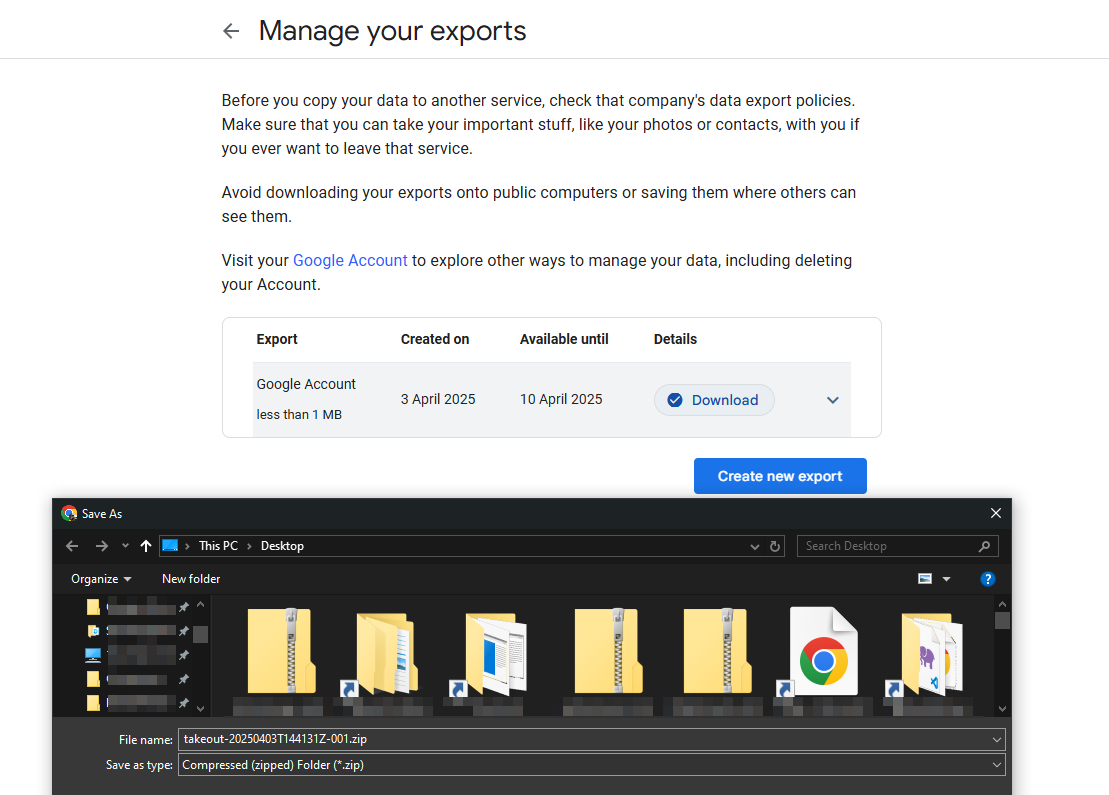Open the More view options dropdown arrow
1109x795 pixels.
[946, 579]
